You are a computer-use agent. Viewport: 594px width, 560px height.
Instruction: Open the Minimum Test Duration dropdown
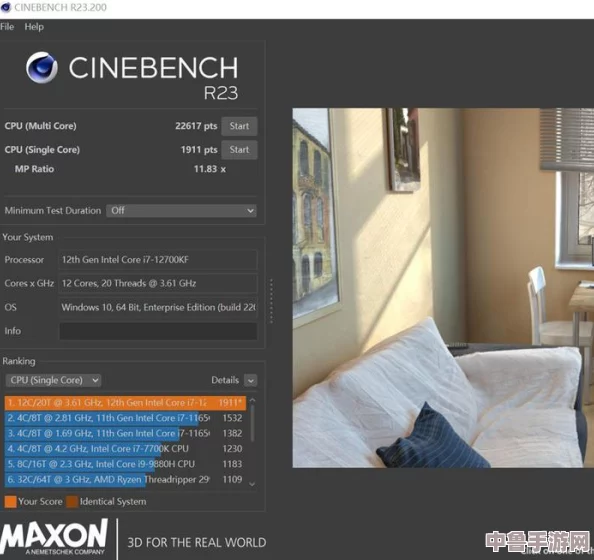click(181, 211)
